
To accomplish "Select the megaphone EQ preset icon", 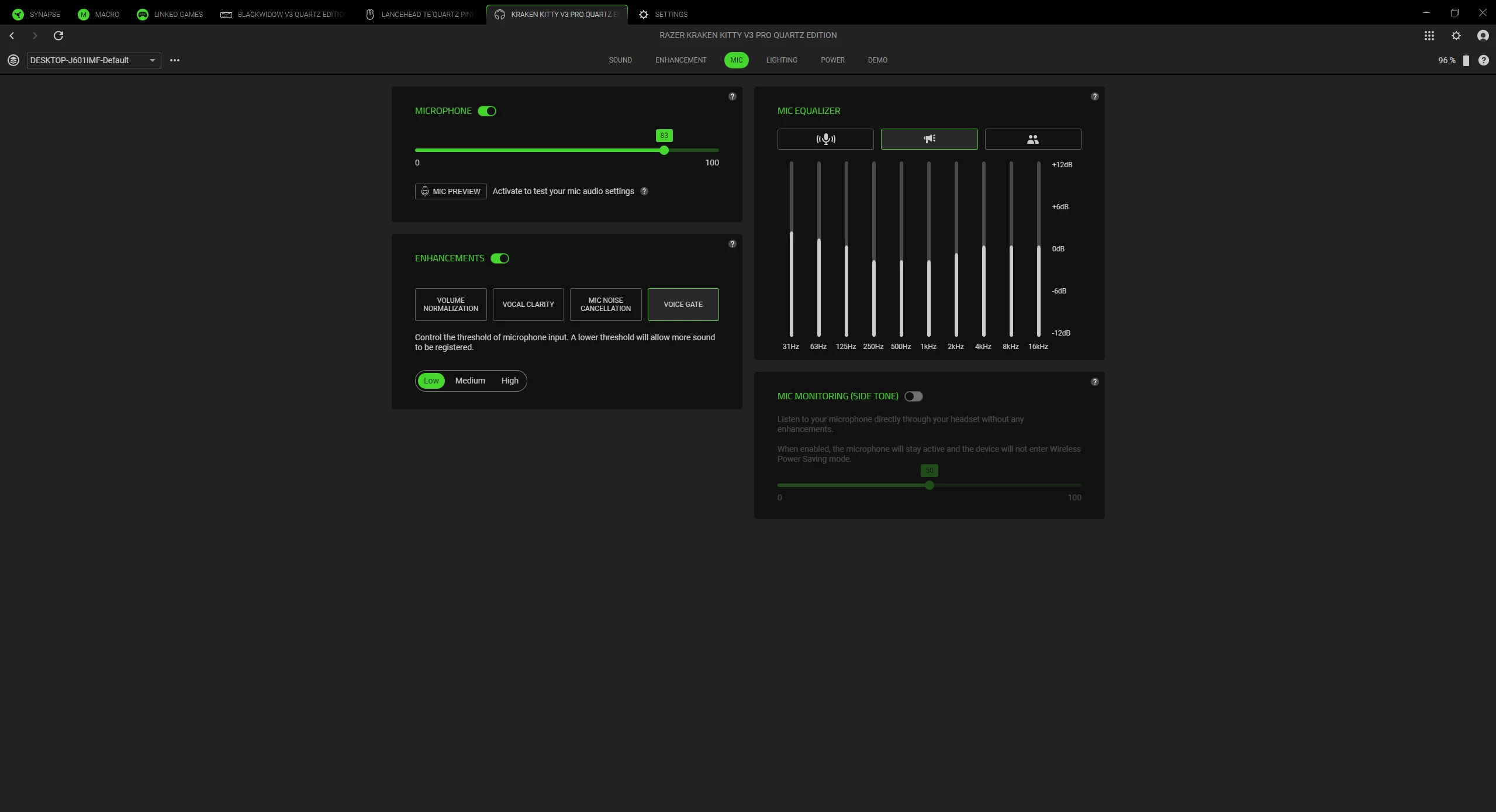I will tap(929, 139).
